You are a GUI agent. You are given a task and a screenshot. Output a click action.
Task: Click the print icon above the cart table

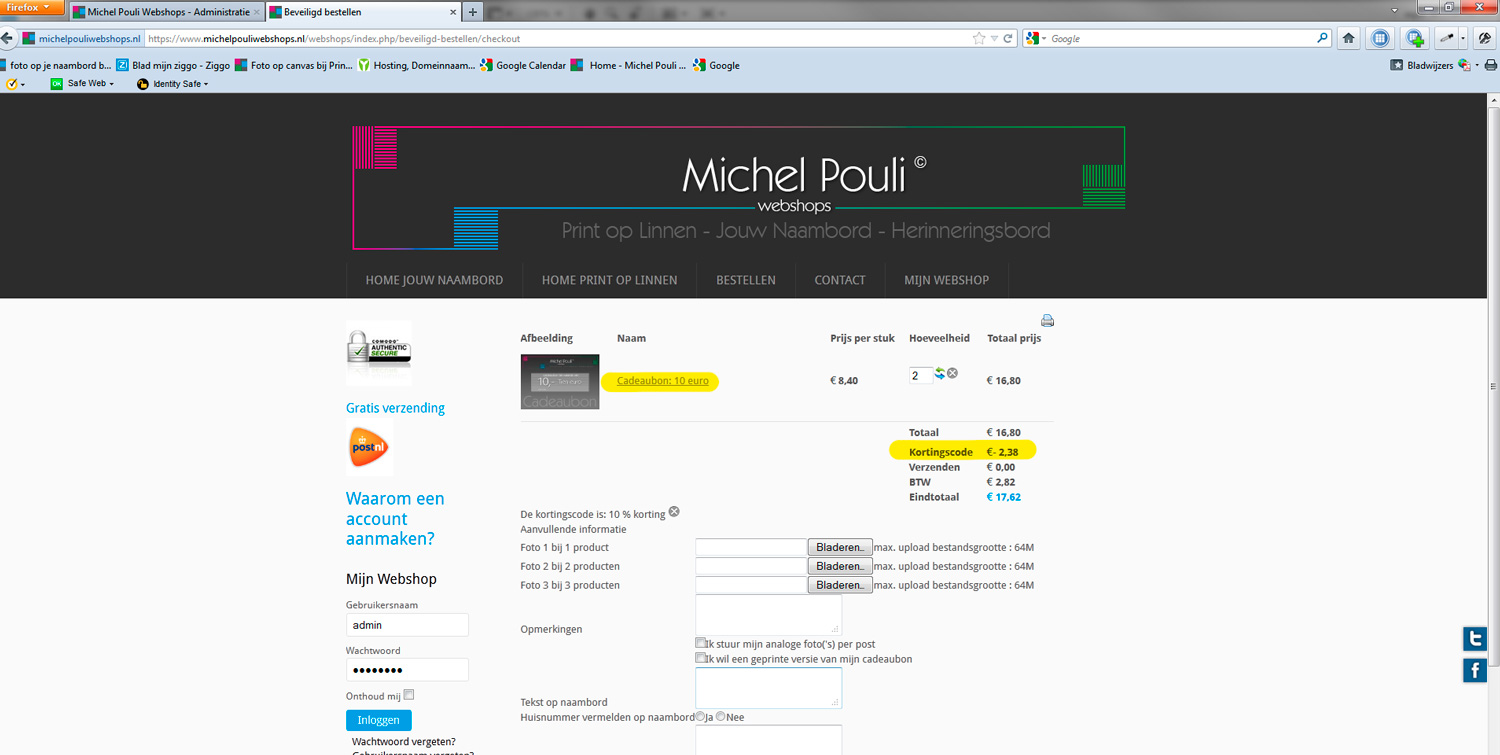(1047, 321)
